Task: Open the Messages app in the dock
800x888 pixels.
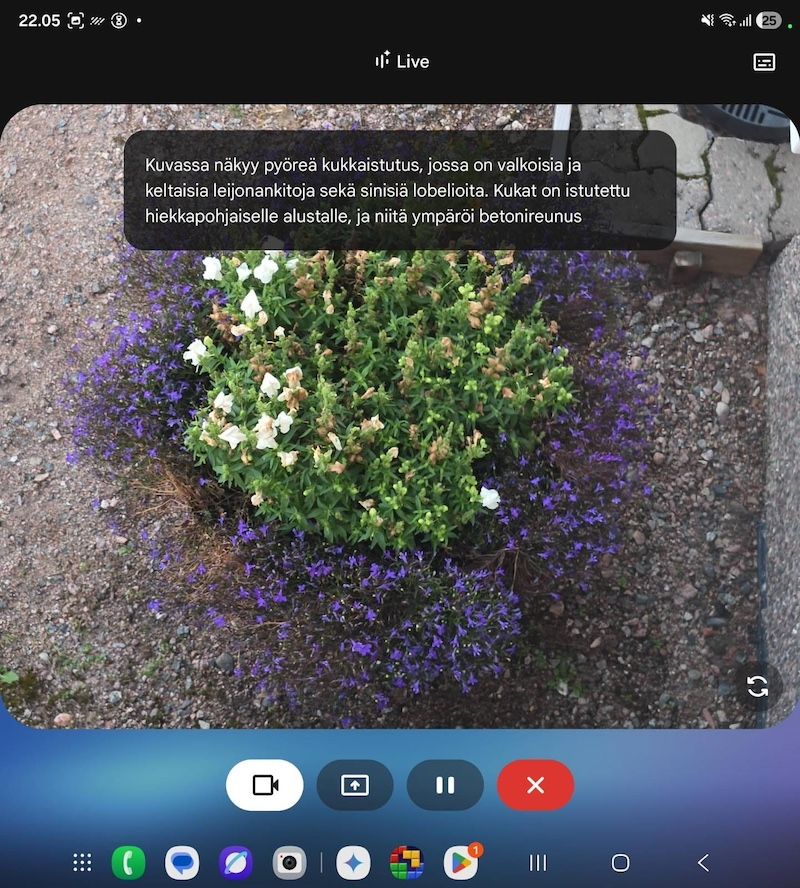Action: click(x=182, y=863)
